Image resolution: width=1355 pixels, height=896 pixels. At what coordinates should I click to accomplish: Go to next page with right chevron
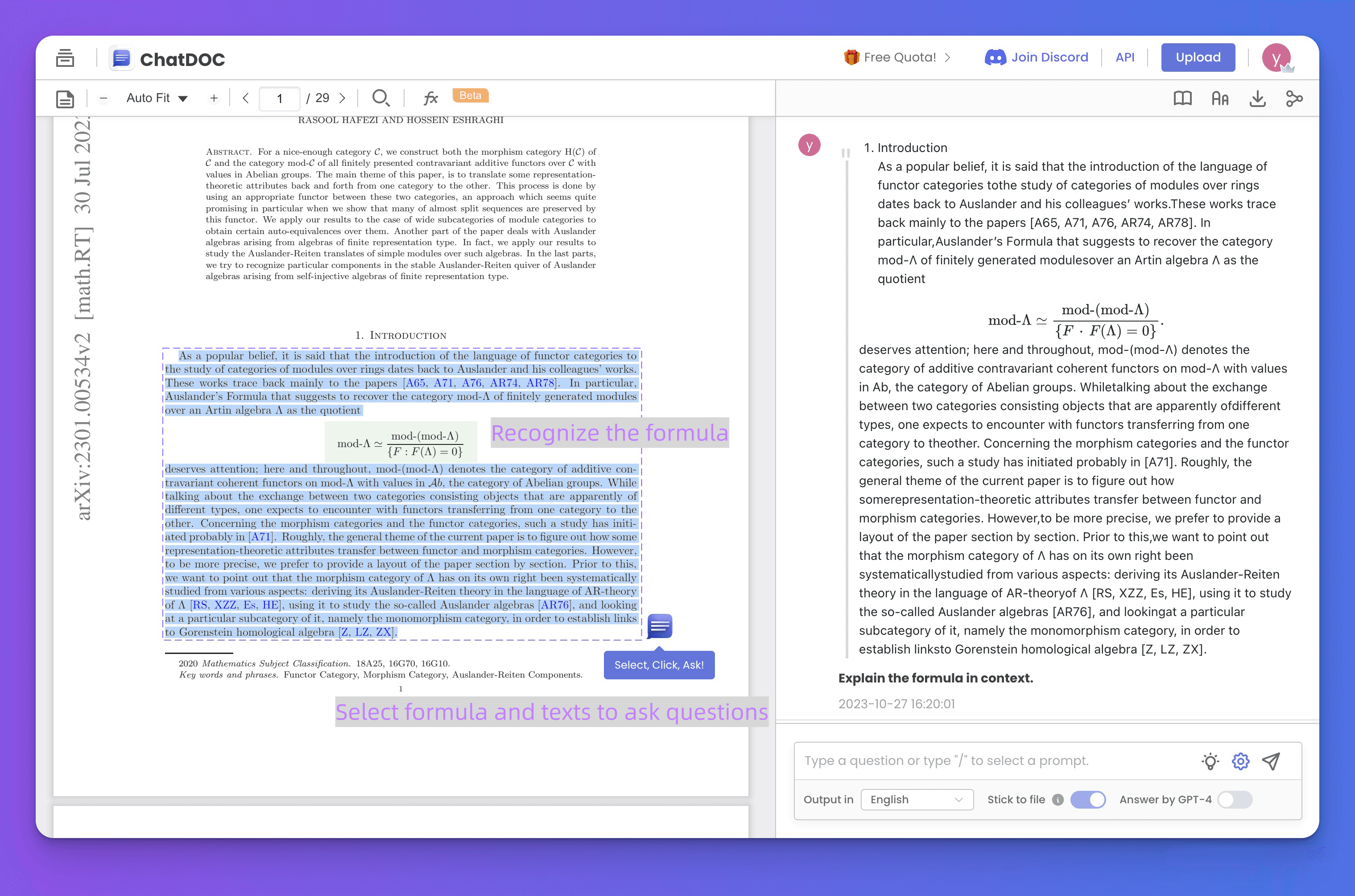(343, 98)
